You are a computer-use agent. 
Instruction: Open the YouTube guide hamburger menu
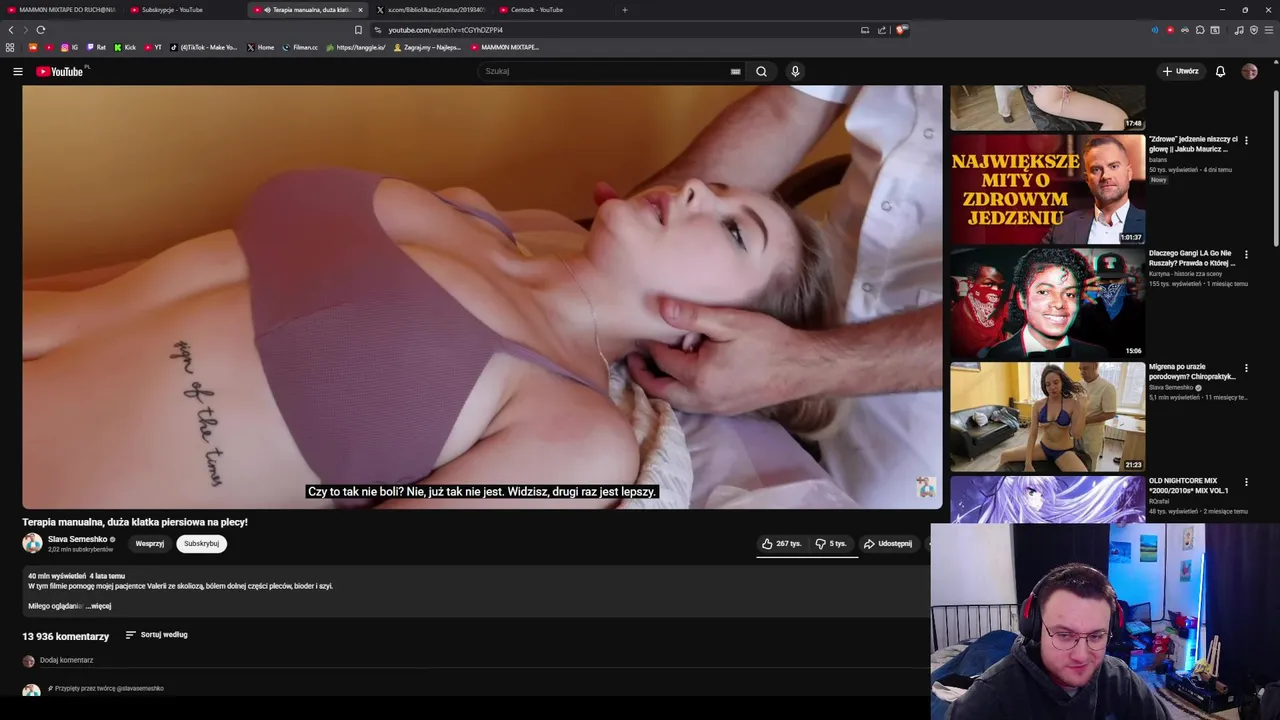point(17,71)
